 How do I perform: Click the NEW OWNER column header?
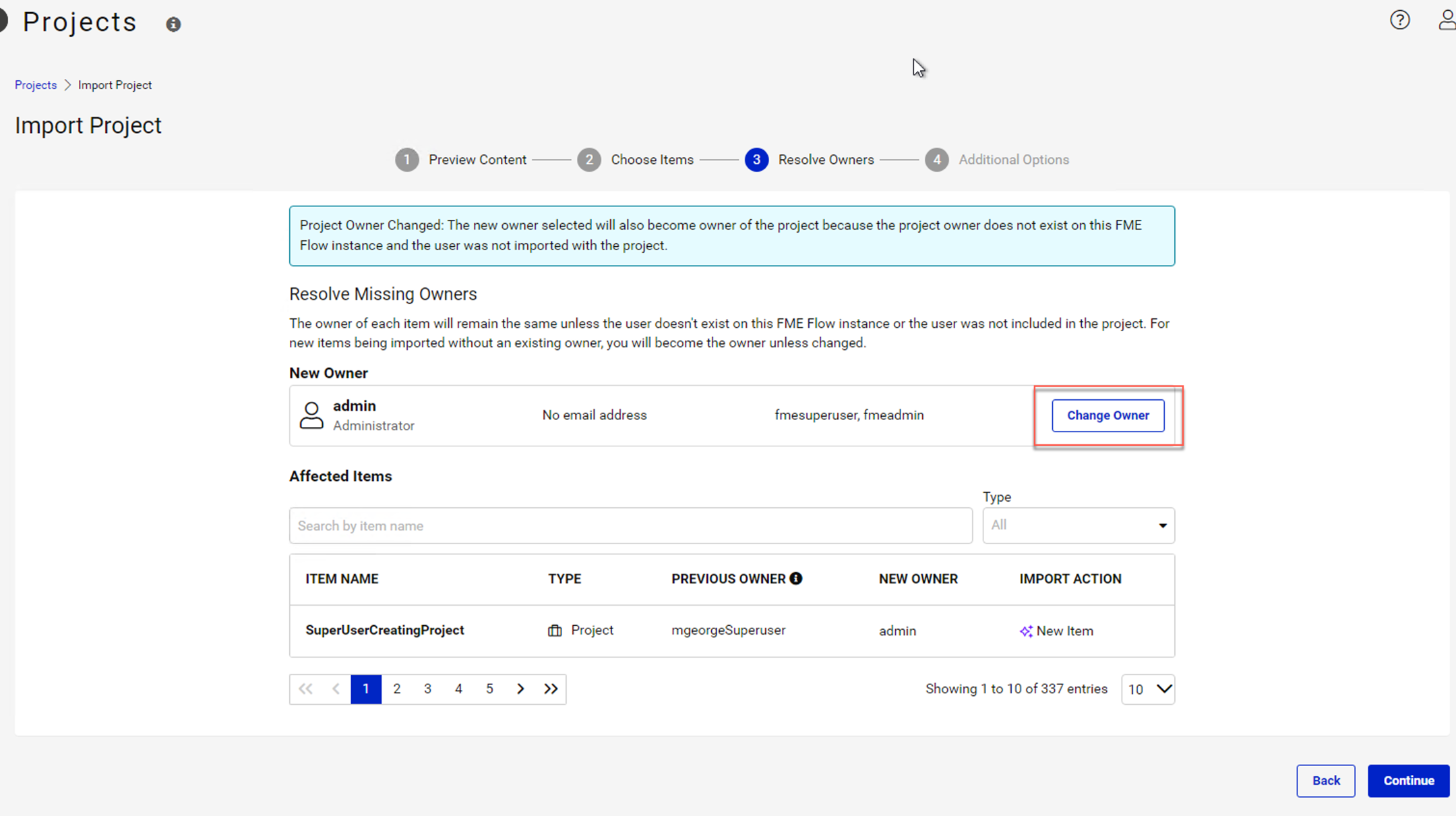(x=918, y=579)
